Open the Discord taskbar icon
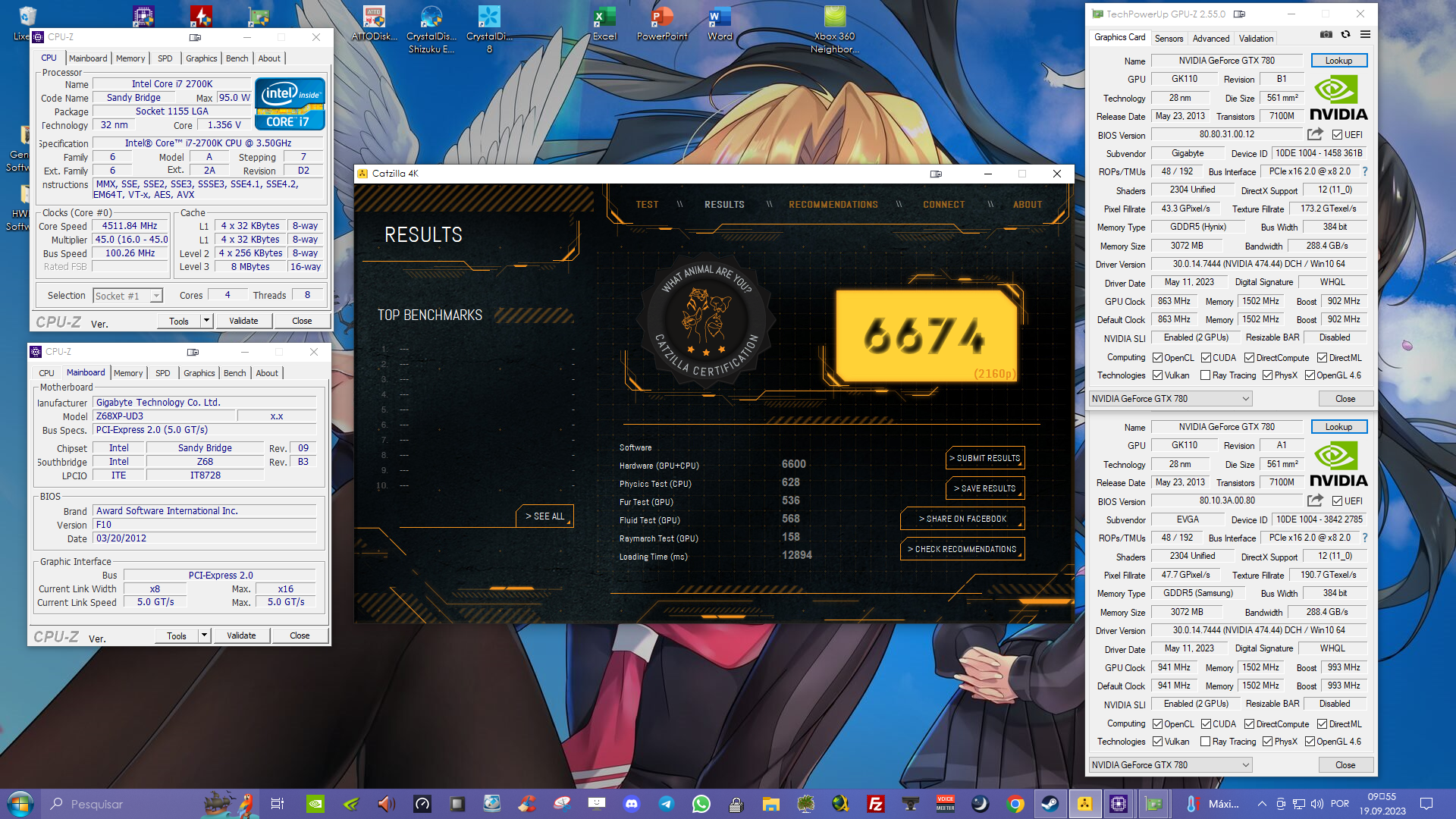This screenshot has height=819, width=1456. 632,804
